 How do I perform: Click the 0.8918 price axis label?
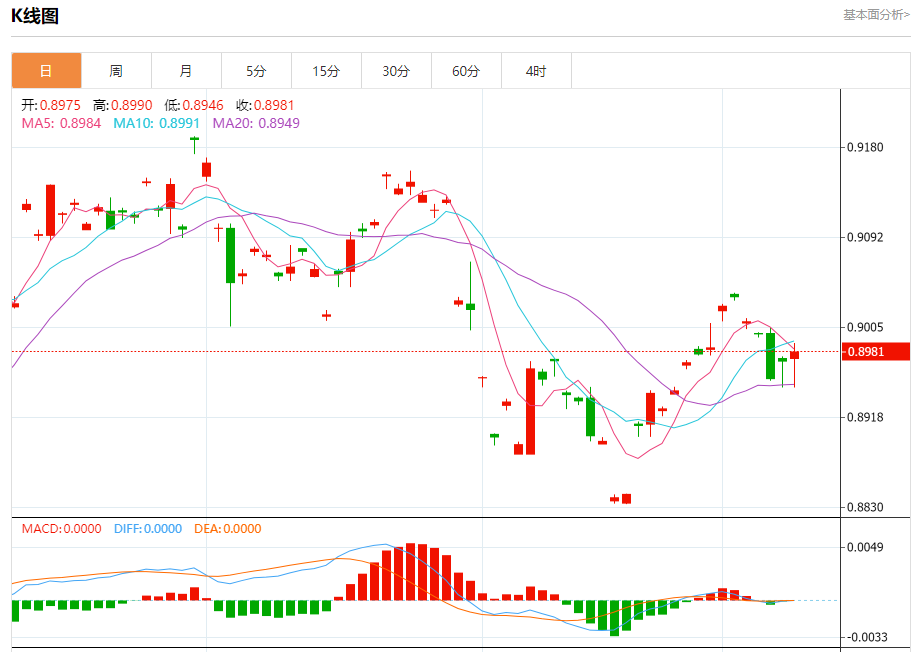click(865, 418)
